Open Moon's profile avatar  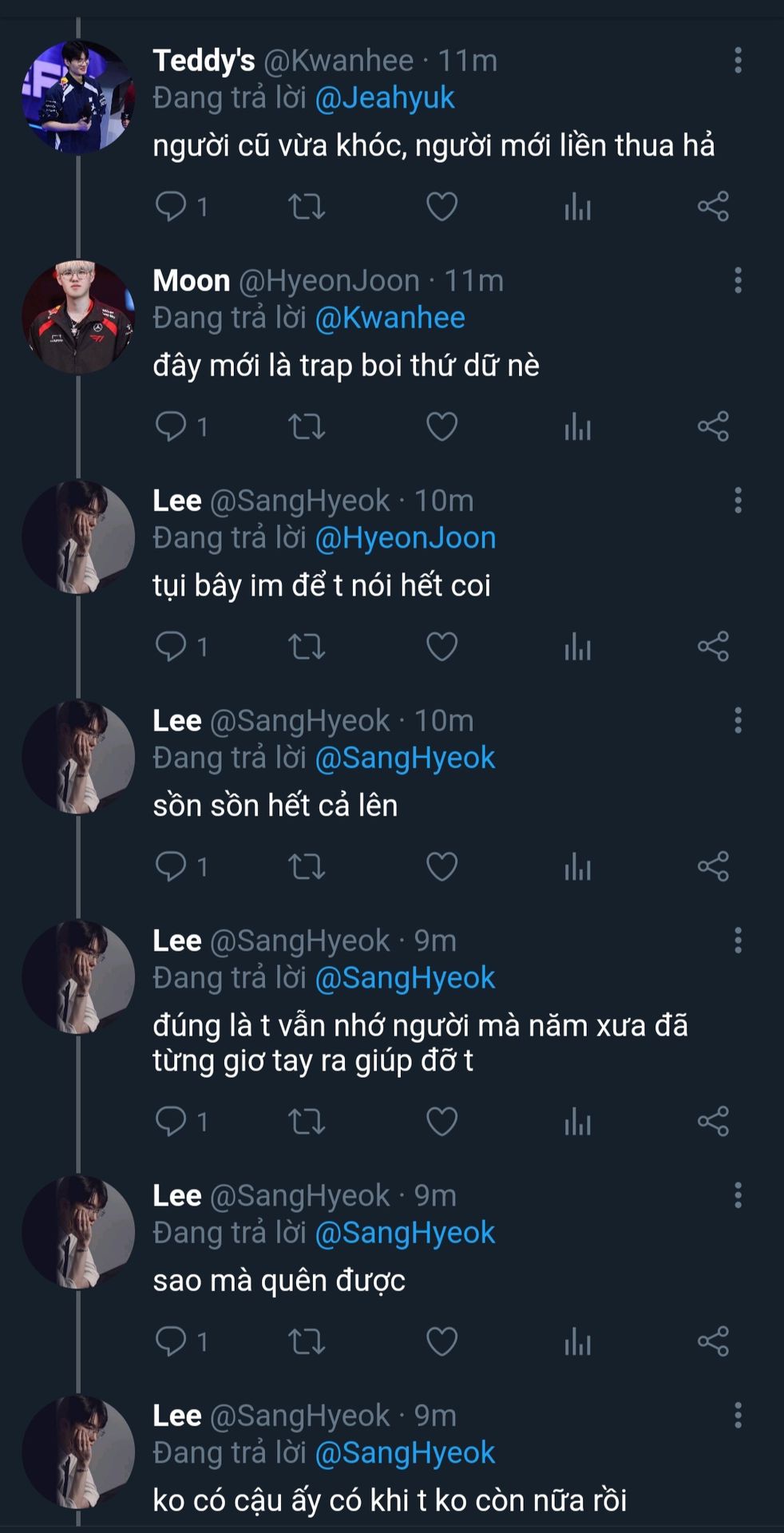coord(77,317)
